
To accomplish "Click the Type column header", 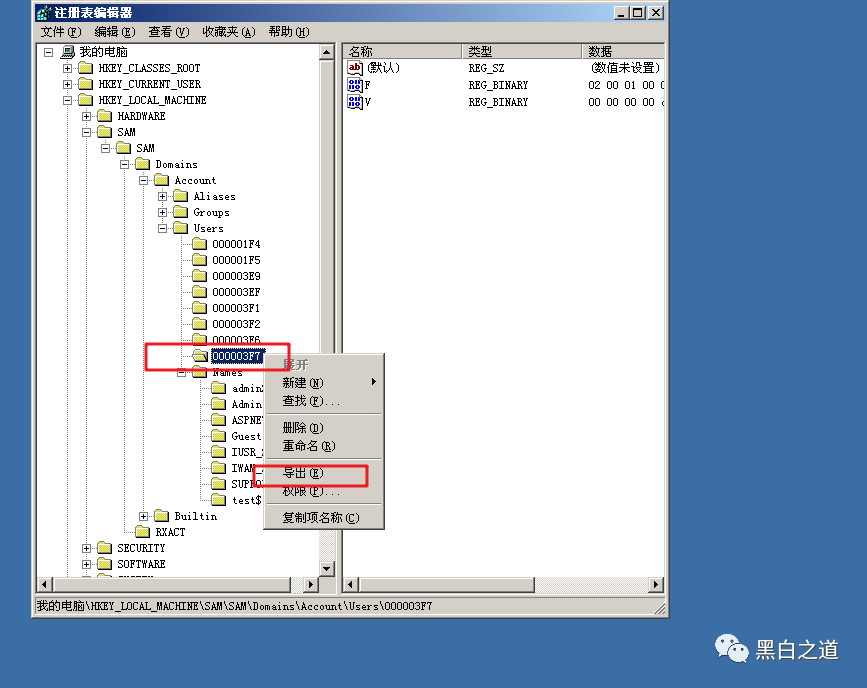I will [x=521, y=51].
